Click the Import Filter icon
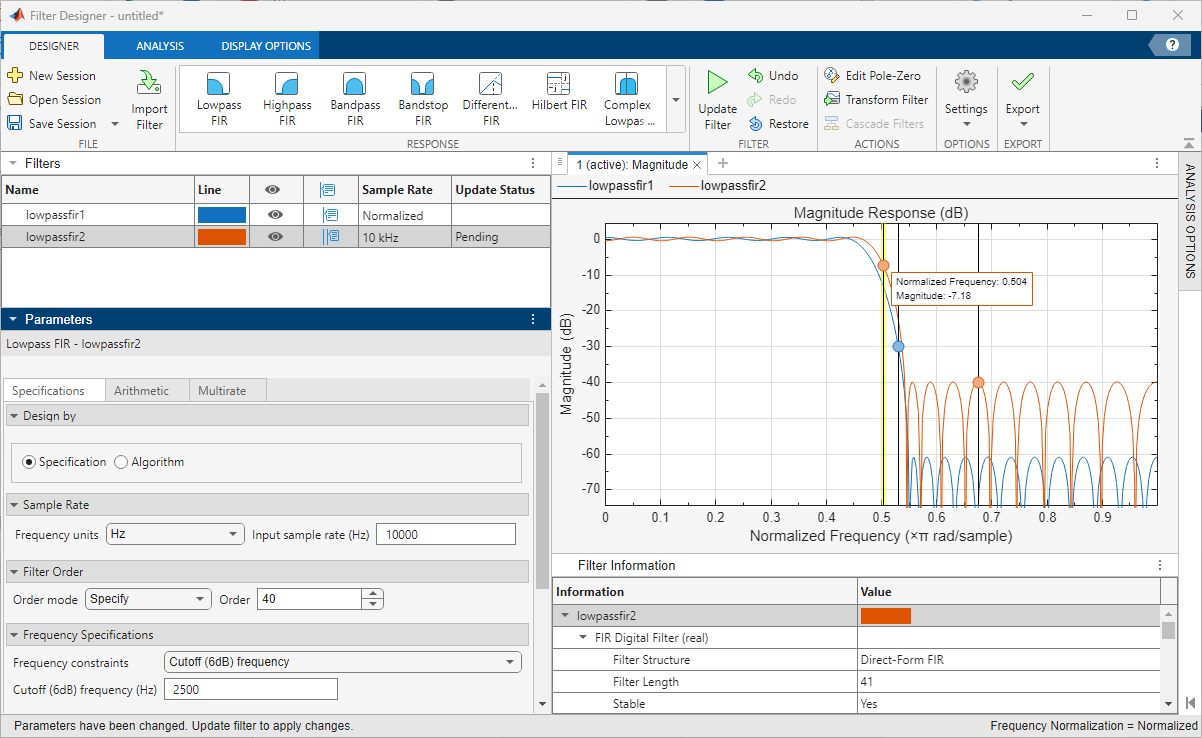 coord(149,83)
